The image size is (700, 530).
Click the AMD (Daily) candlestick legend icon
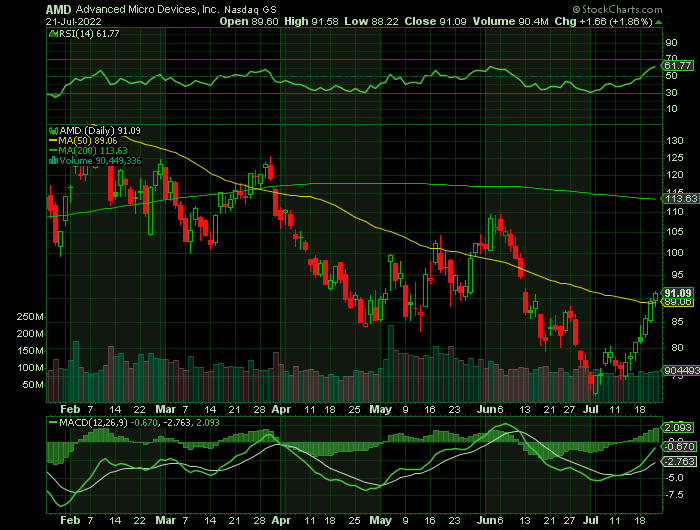click(53, 131)
